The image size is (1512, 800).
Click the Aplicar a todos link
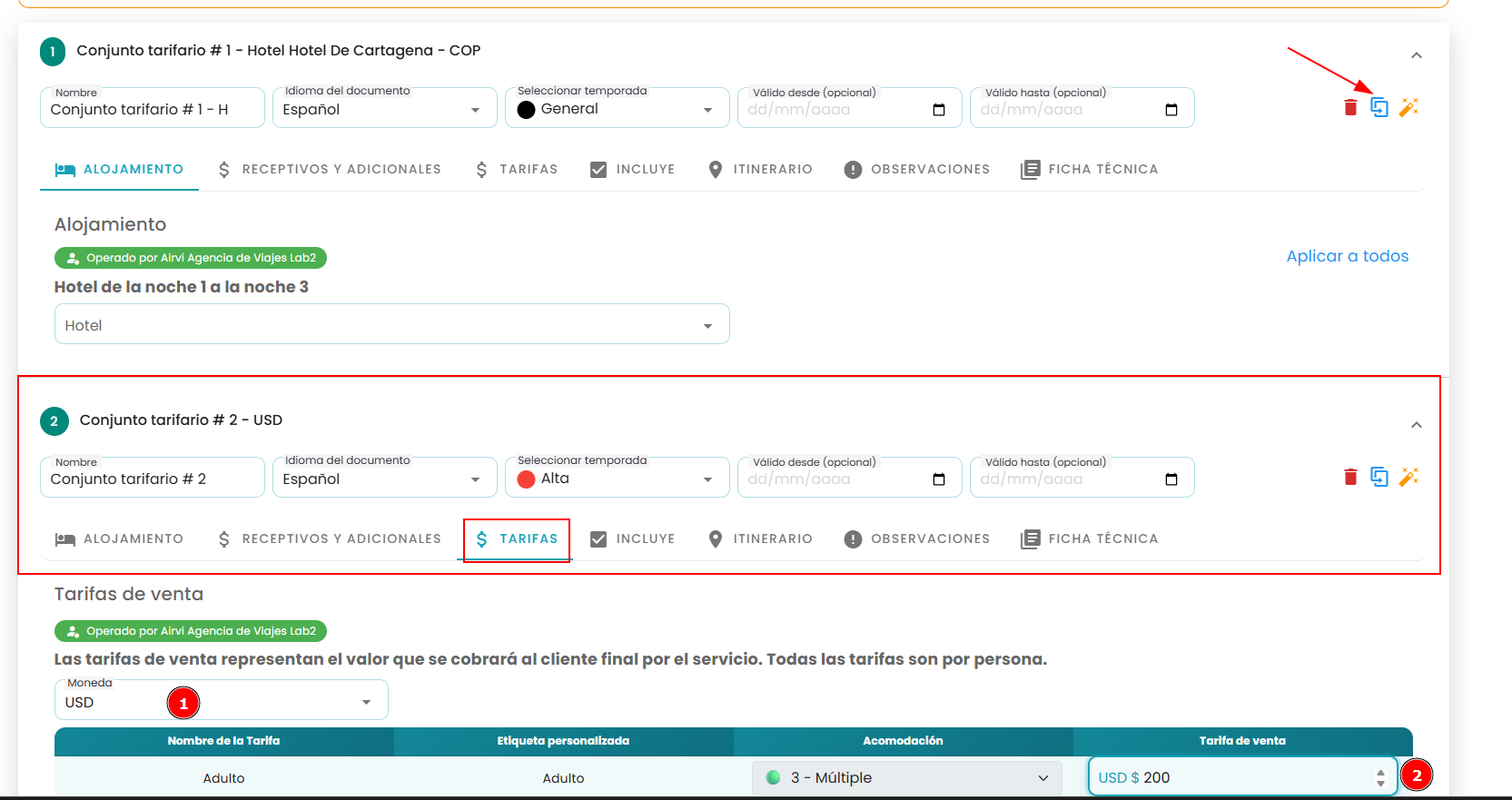1348,256
